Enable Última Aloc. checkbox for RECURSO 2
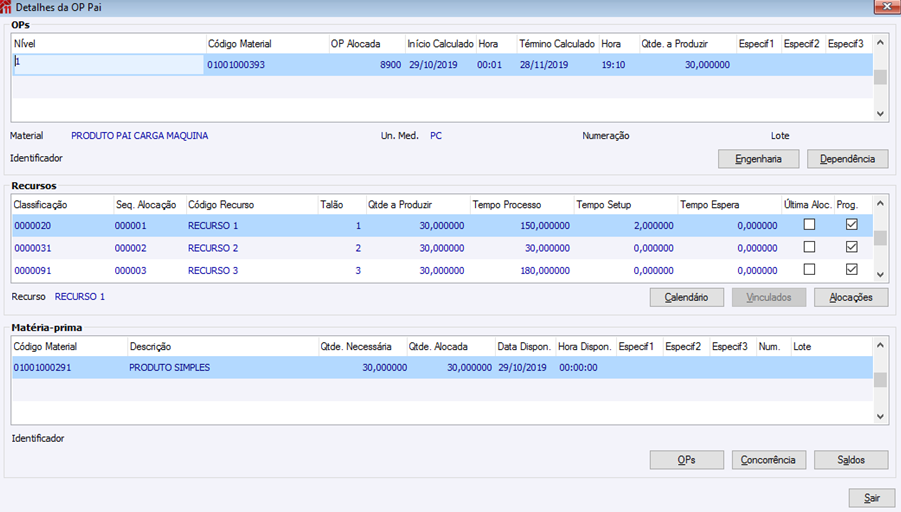The width and height of the screenshot is (901, 512). [809, 247]
